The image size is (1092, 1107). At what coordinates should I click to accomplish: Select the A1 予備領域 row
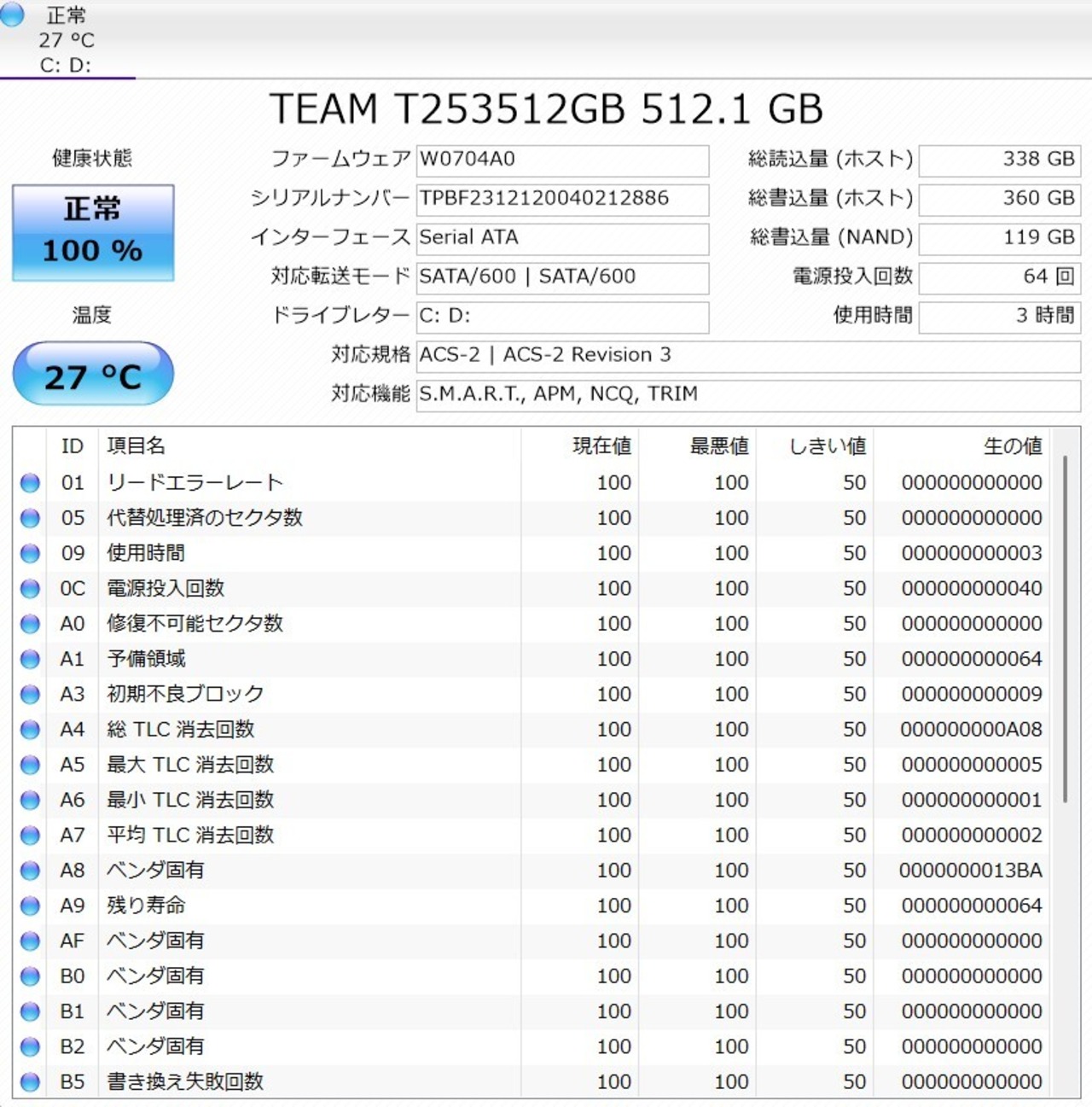[x=341, y=659]
